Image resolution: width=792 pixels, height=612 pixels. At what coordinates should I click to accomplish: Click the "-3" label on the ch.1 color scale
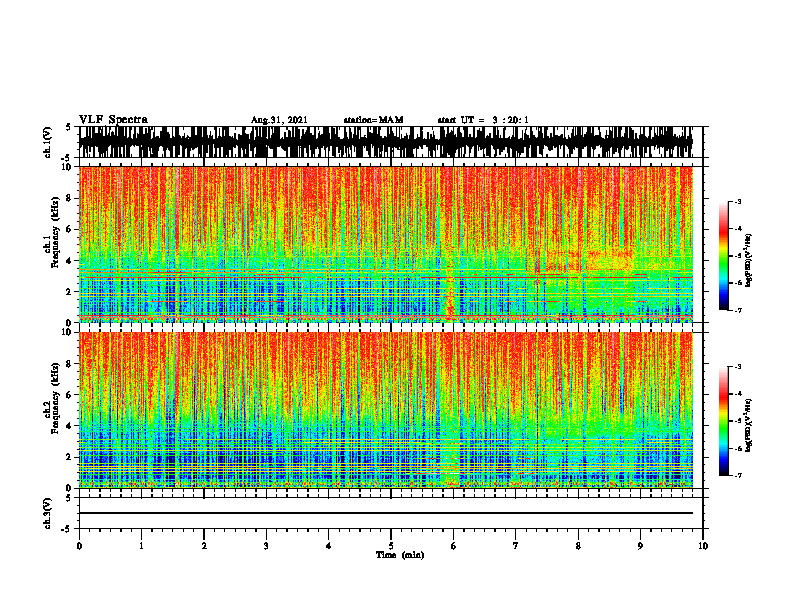click(738, 201)
